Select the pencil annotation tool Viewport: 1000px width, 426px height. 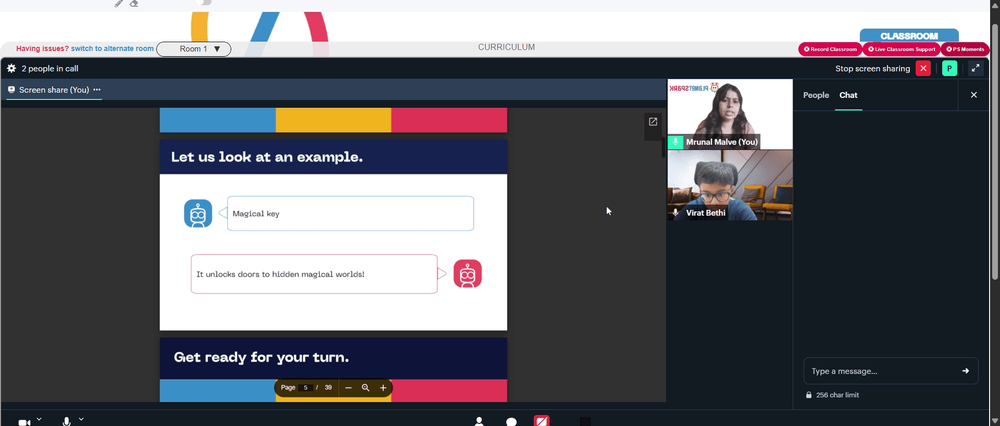[119, 3]
